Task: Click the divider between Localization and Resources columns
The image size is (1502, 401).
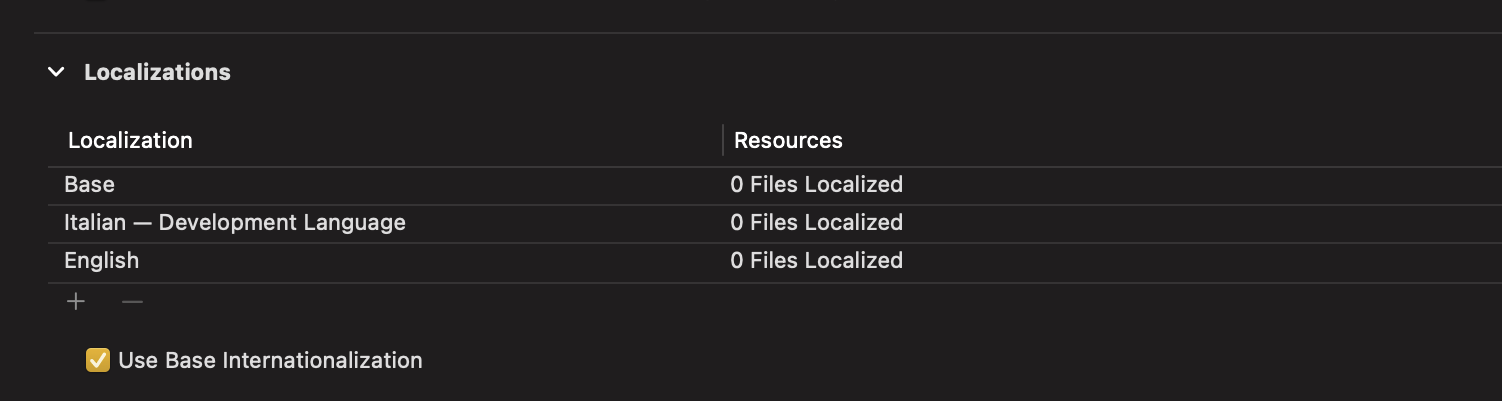Action: coord(722,141)
